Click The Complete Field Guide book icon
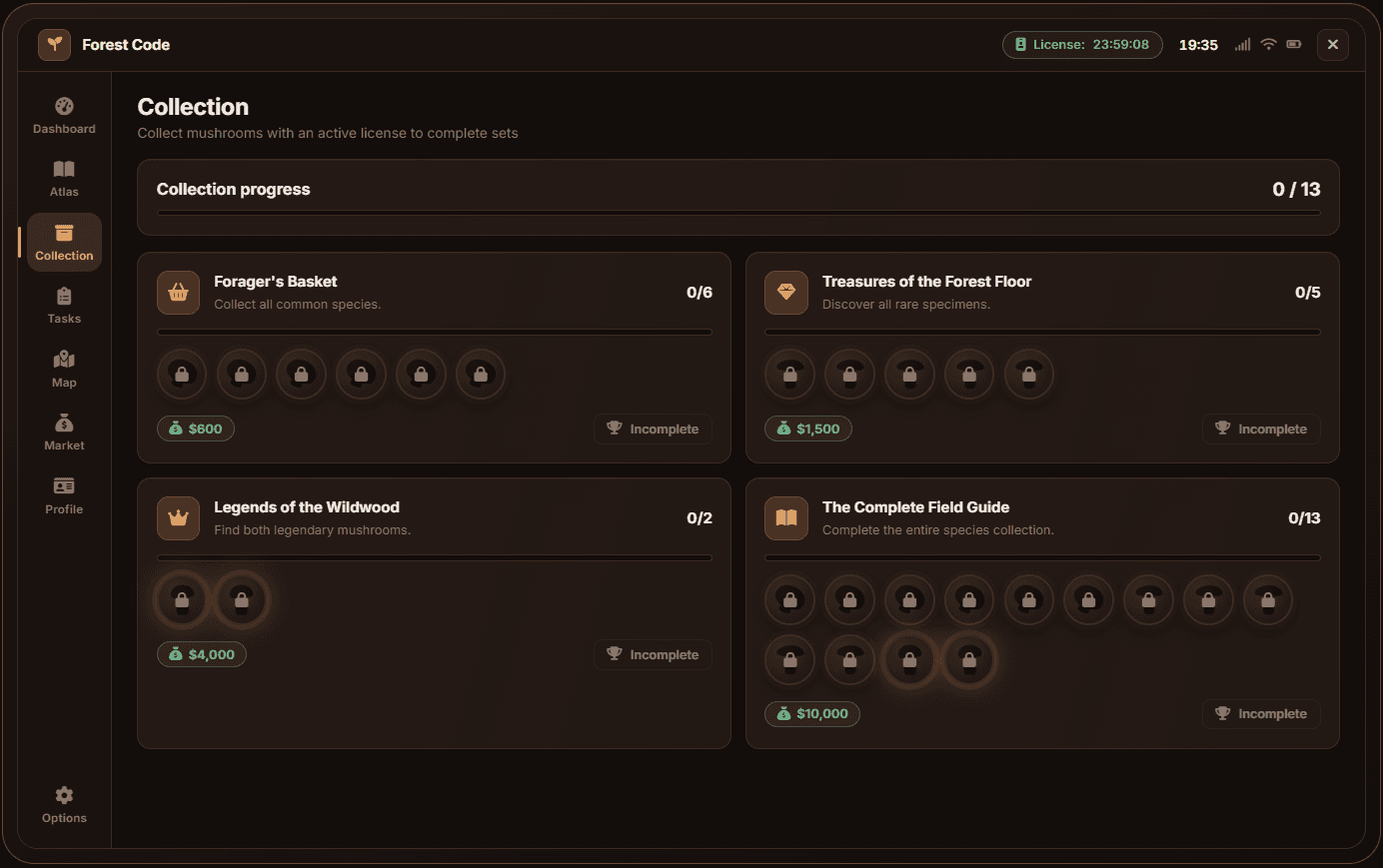The height and width of the screenshot is (868, 1383). pyautogui.click(x=786, y=518)
